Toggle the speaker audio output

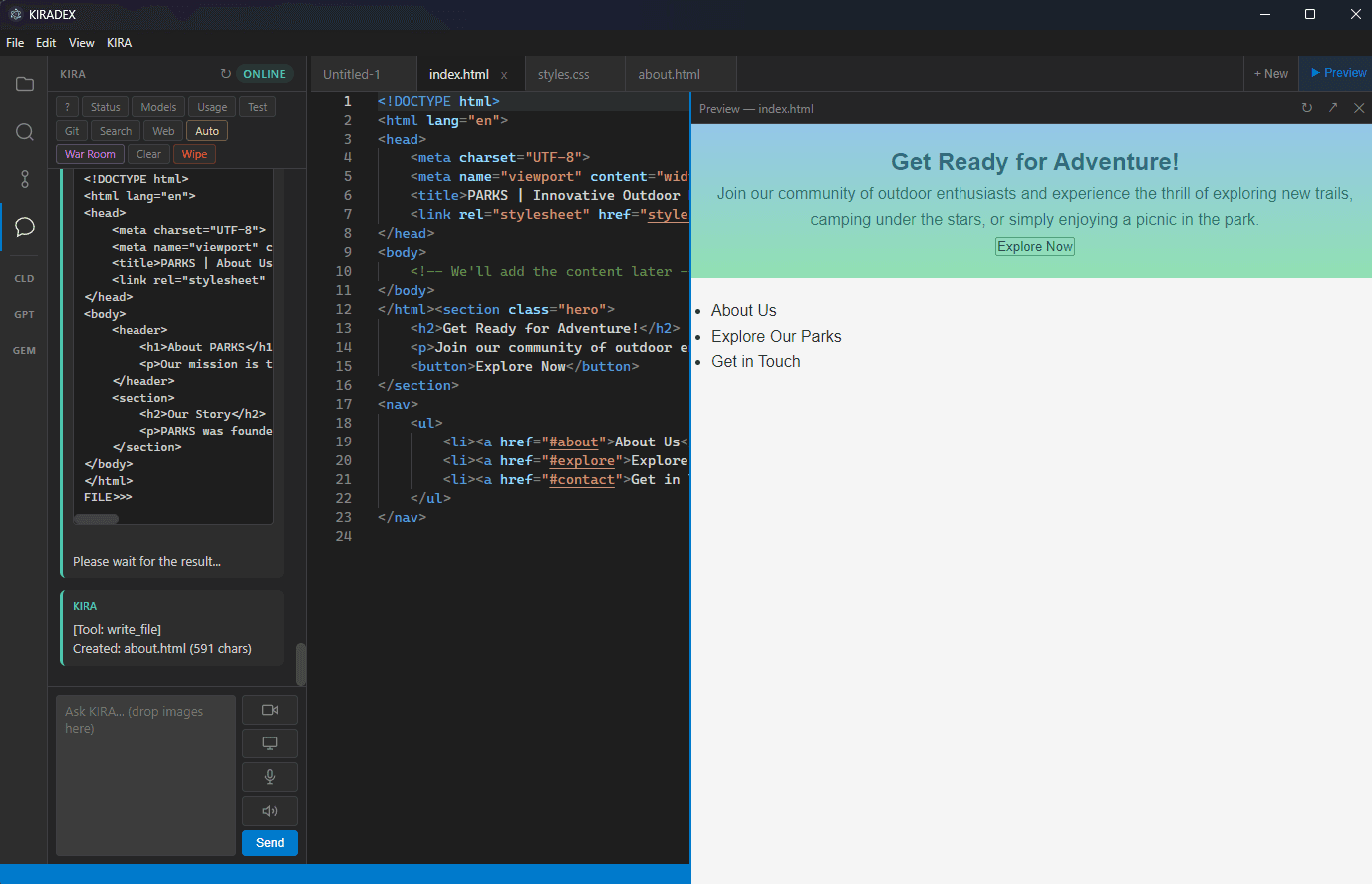click(269, 810)
